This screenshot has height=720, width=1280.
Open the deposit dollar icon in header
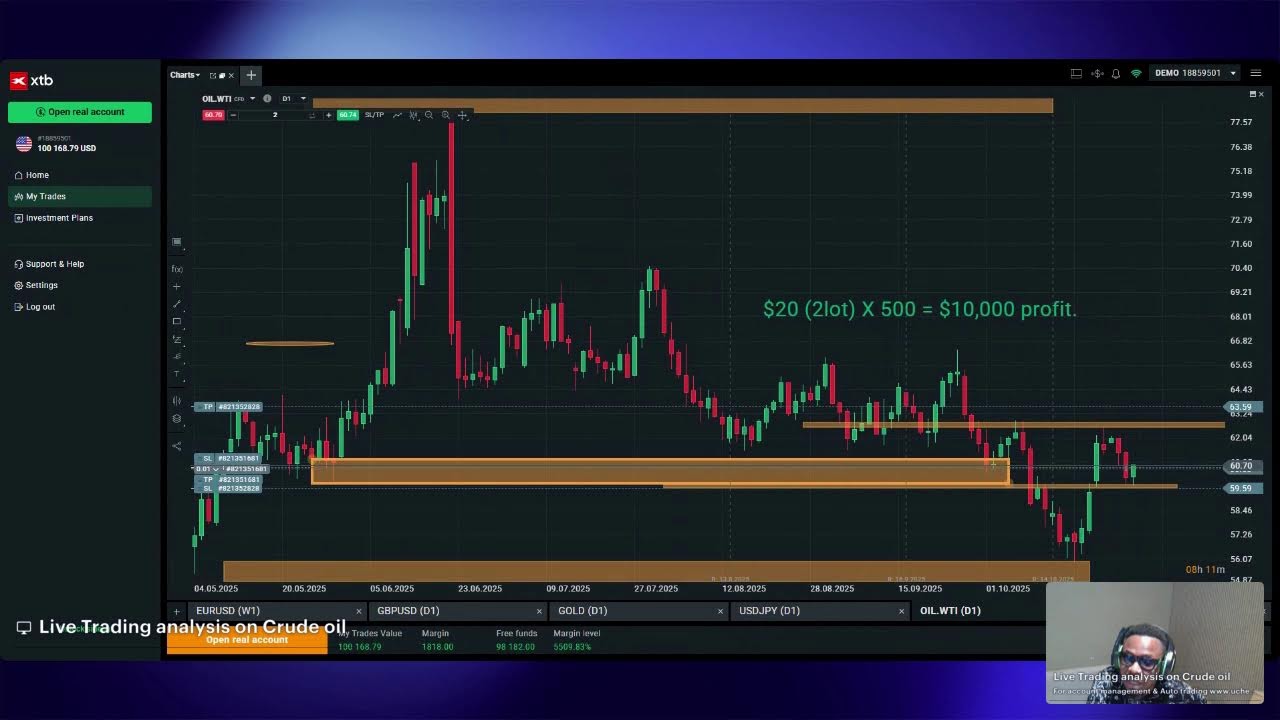[x=1097, y=73]
